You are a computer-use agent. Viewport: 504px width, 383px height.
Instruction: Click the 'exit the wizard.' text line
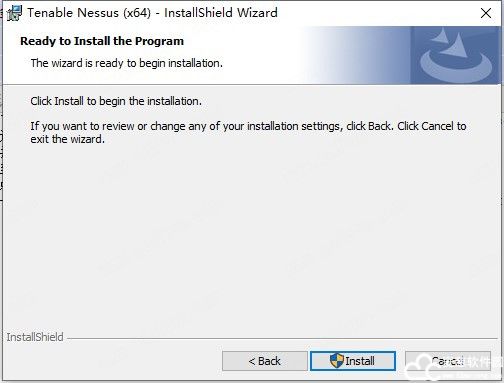point(68,139)
